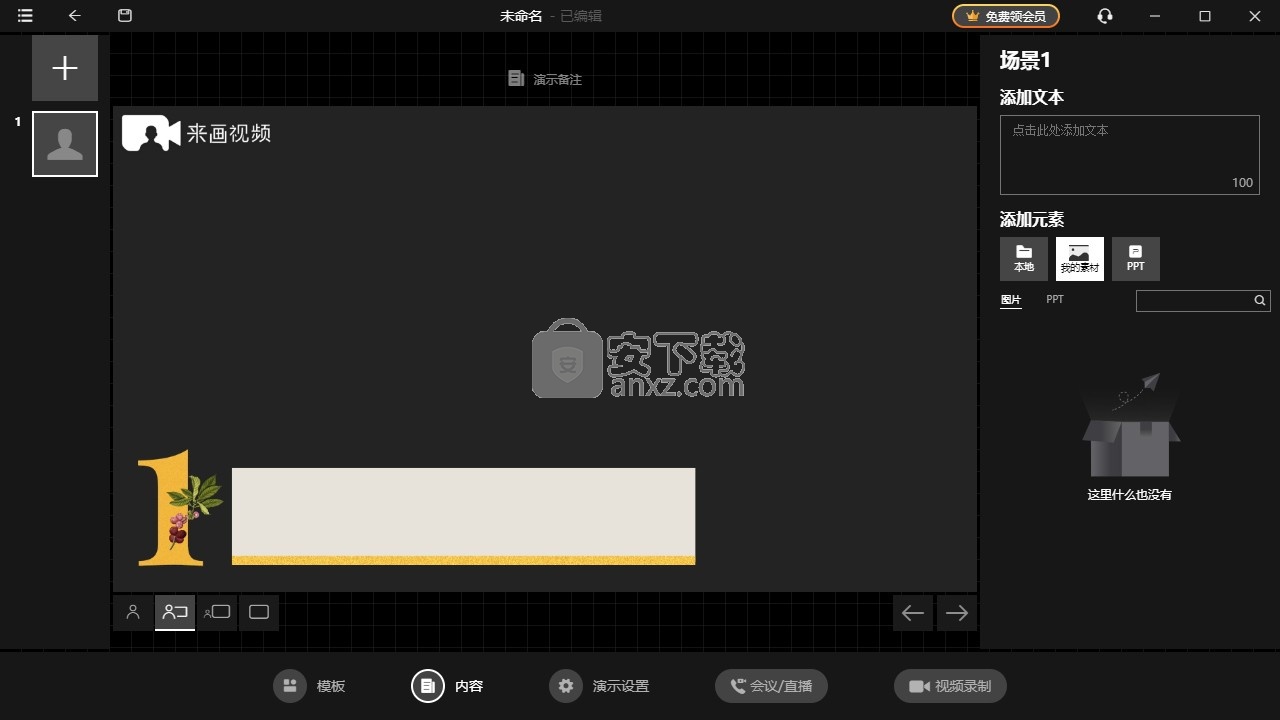Select content-only layout icon
Screen dimensions: 1280x720
point(259,613)
